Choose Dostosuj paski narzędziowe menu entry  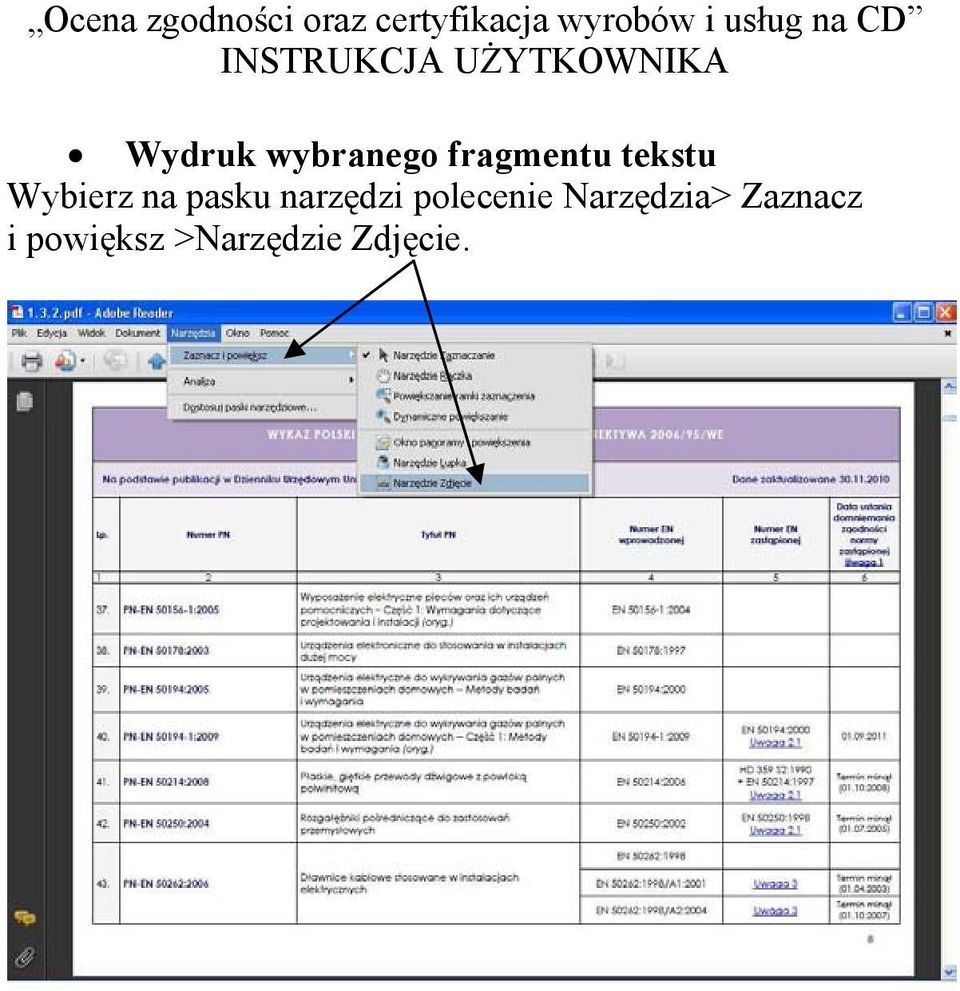click(x=250, y=408)
